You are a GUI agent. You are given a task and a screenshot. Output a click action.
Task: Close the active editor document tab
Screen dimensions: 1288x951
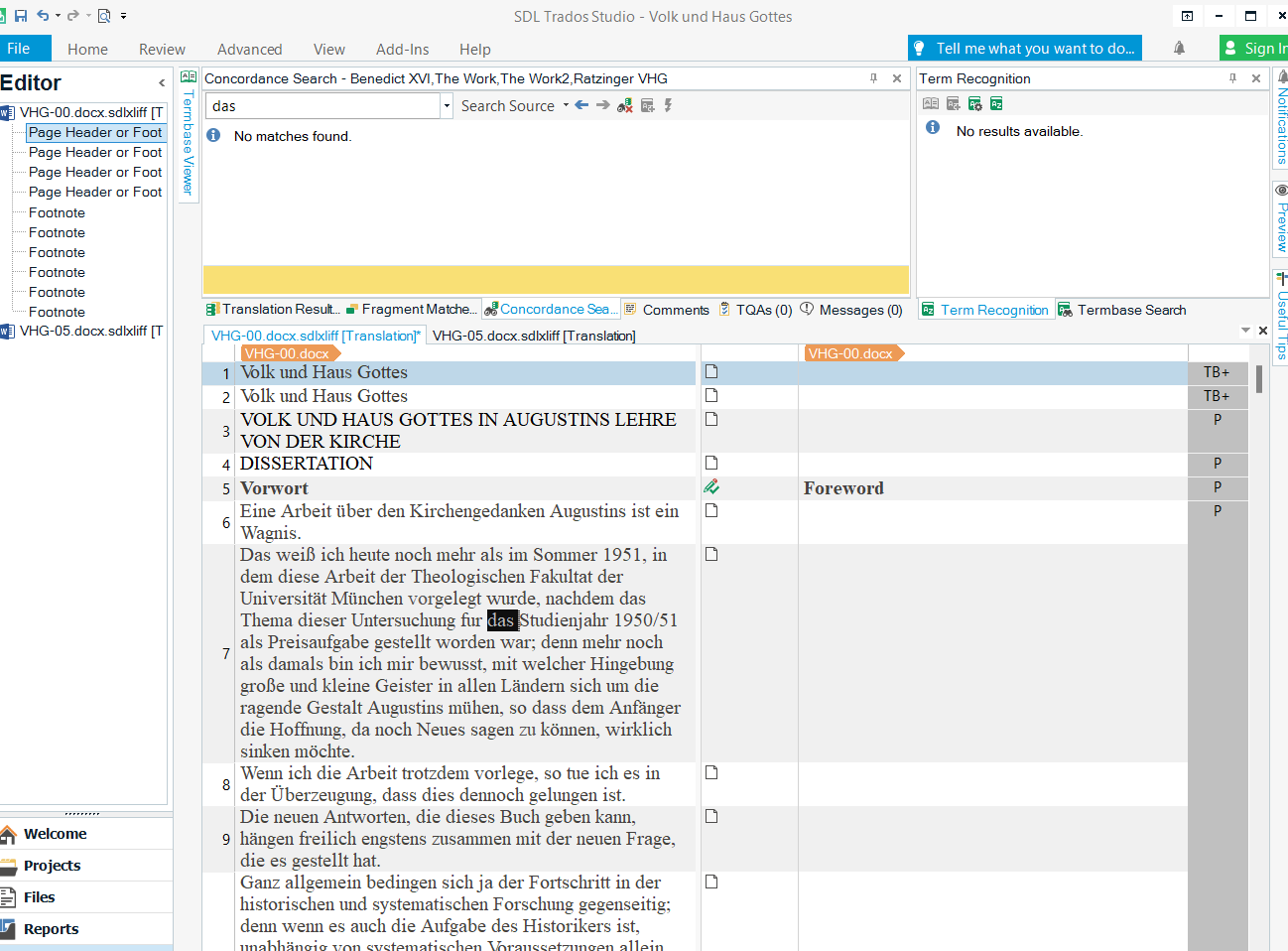click(x=1263, y=331)
